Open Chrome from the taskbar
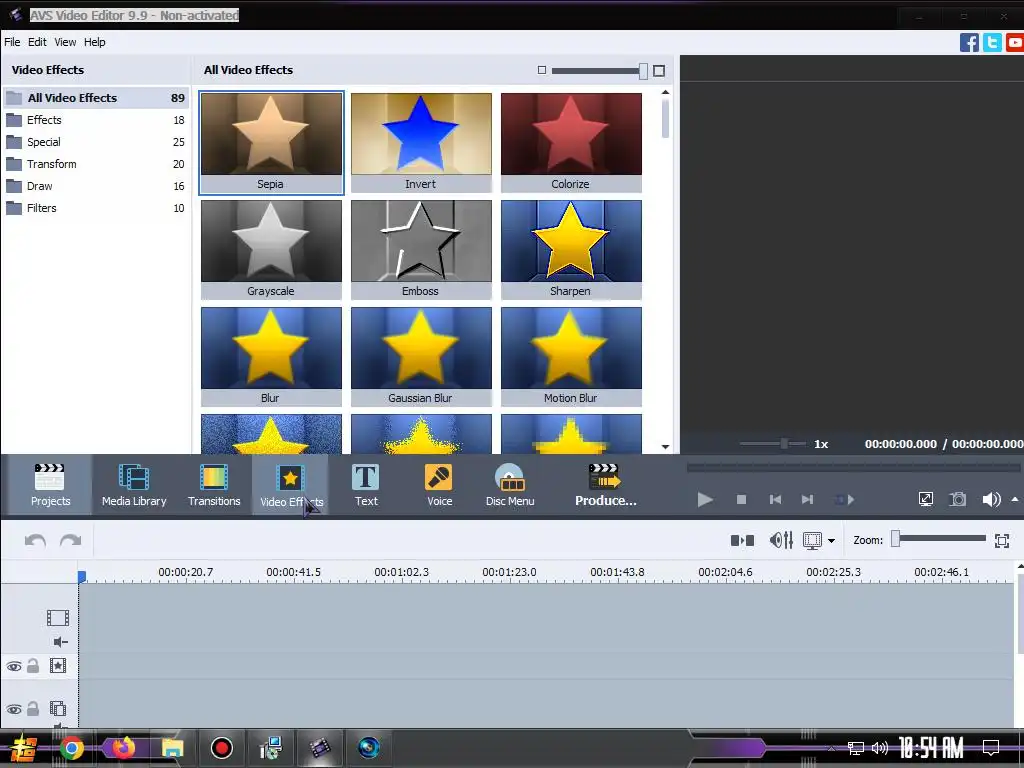This screenshot has height=768, width=1024. (72, 748)
